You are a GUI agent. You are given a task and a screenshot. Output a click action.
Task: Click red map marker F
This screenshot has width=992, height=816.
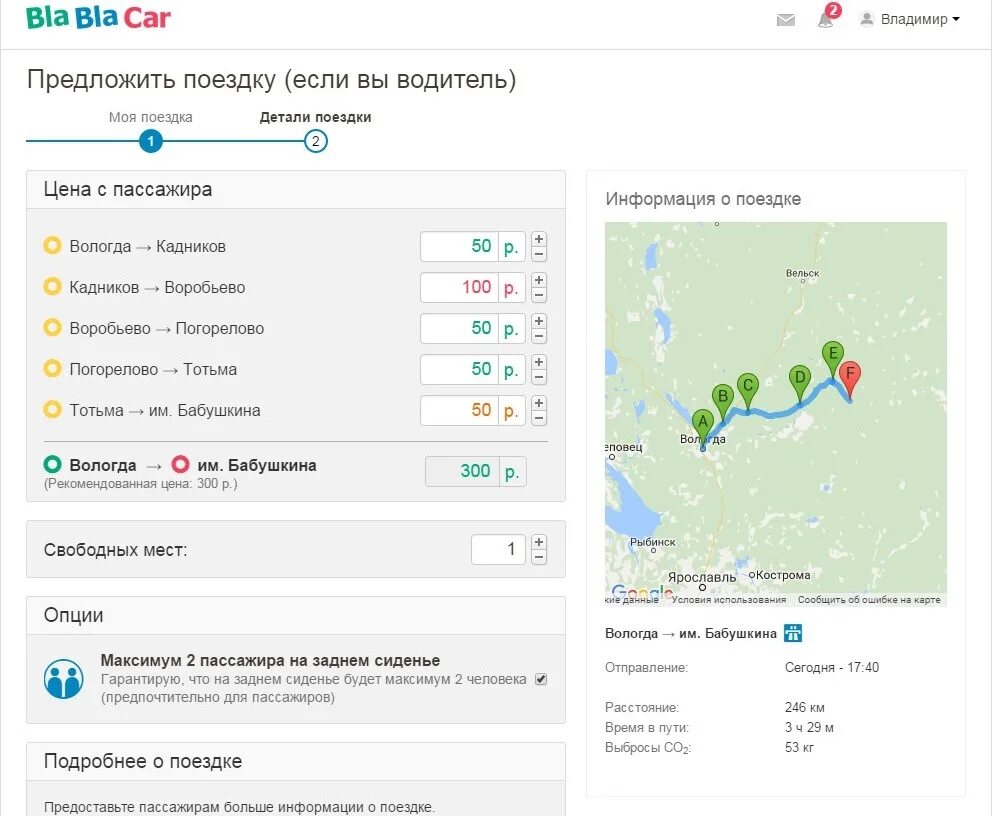(x=849, y=374)
